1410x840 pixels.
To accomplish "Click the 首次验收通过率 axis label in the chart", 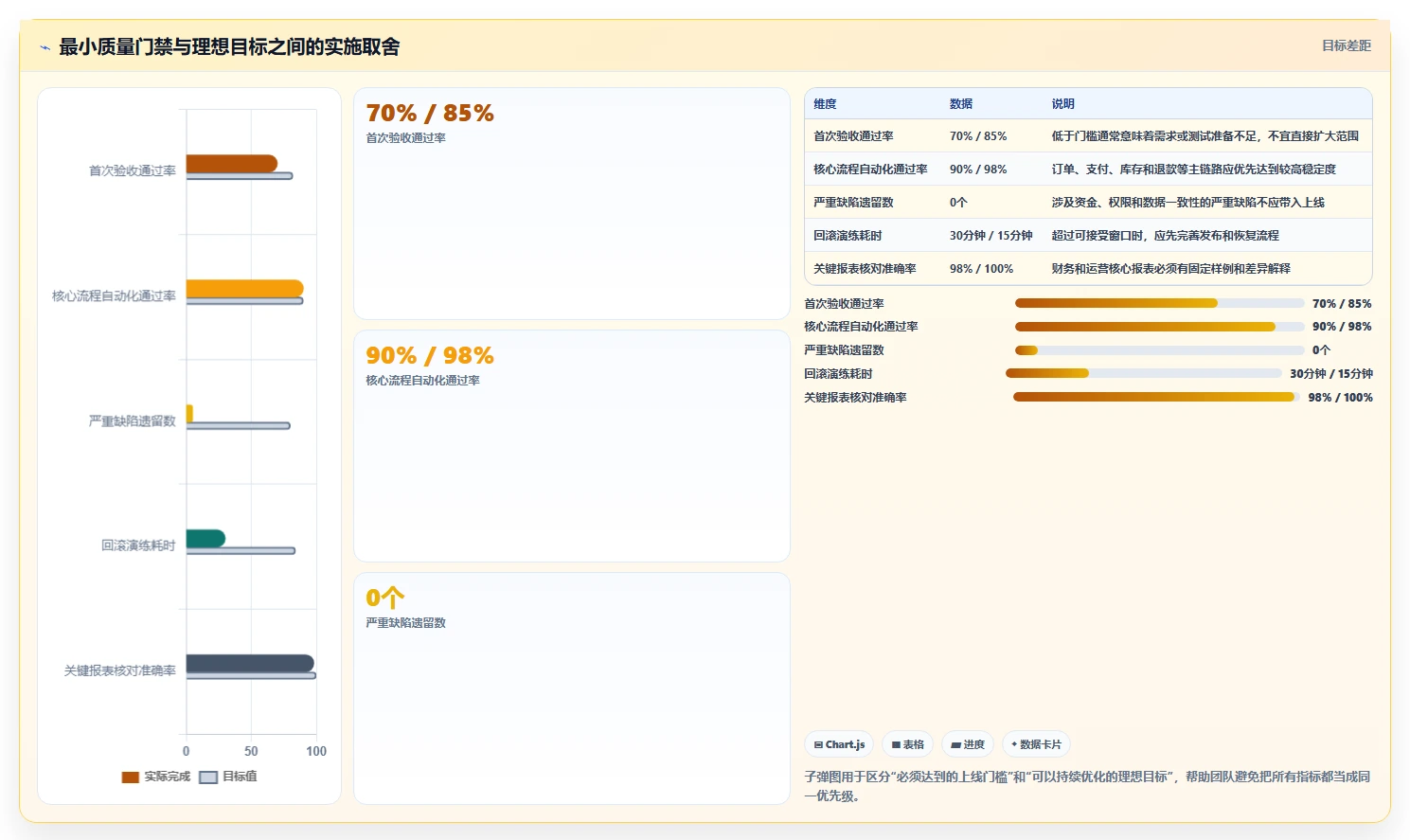I will click(133, 170).
